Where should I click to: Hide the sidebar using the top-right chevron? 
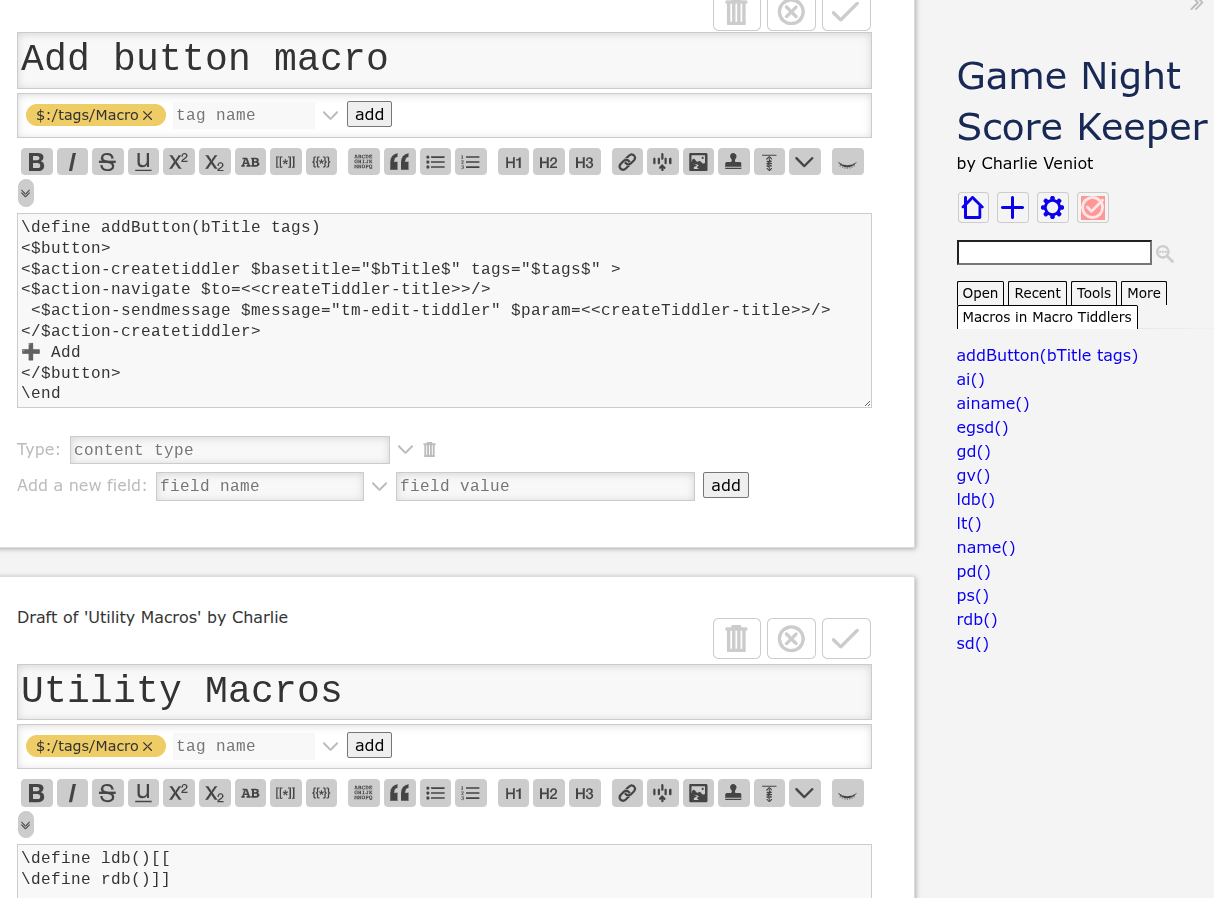click(x=1196, y=6)
